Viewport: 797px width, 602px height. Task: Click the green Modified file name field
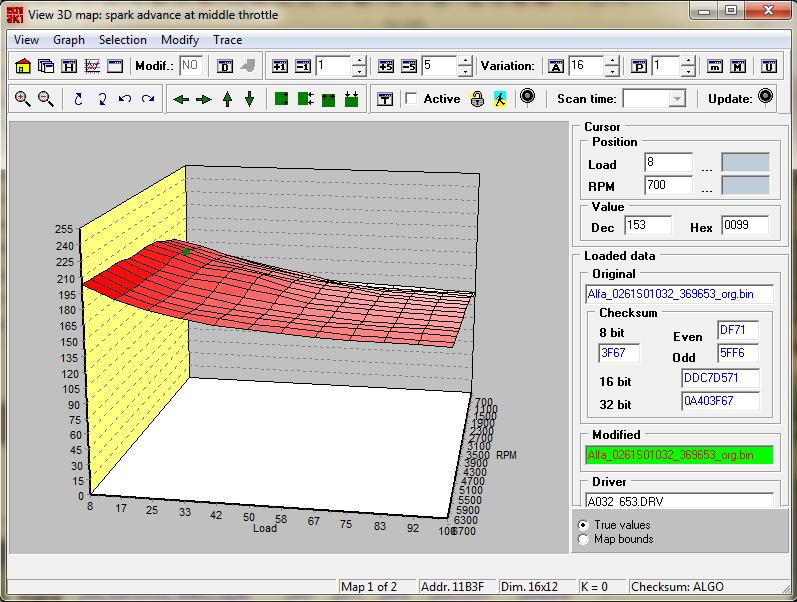677,455
